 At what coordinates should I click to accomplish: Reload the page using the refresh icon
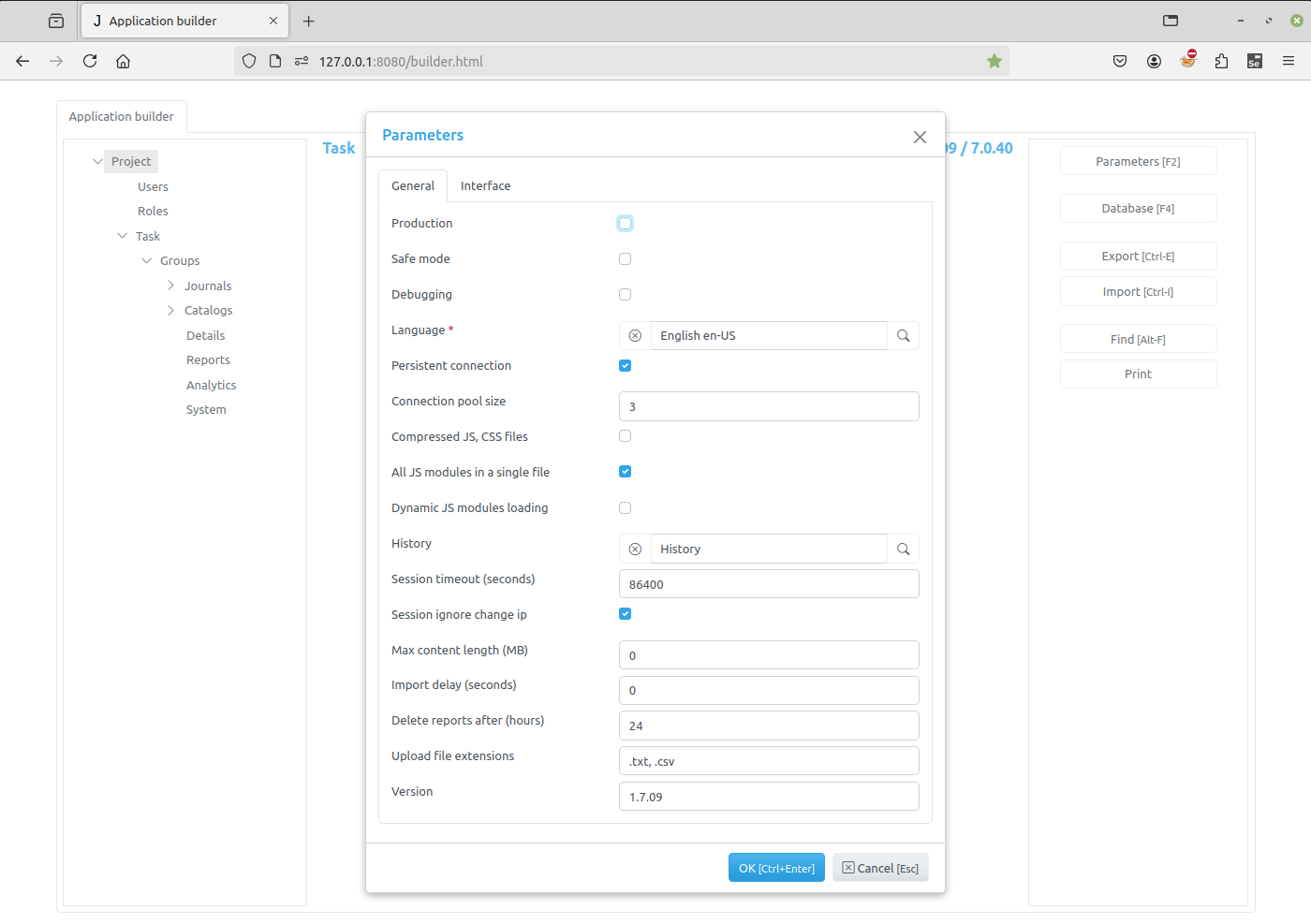pyautogui.click(x=89, y=61)
